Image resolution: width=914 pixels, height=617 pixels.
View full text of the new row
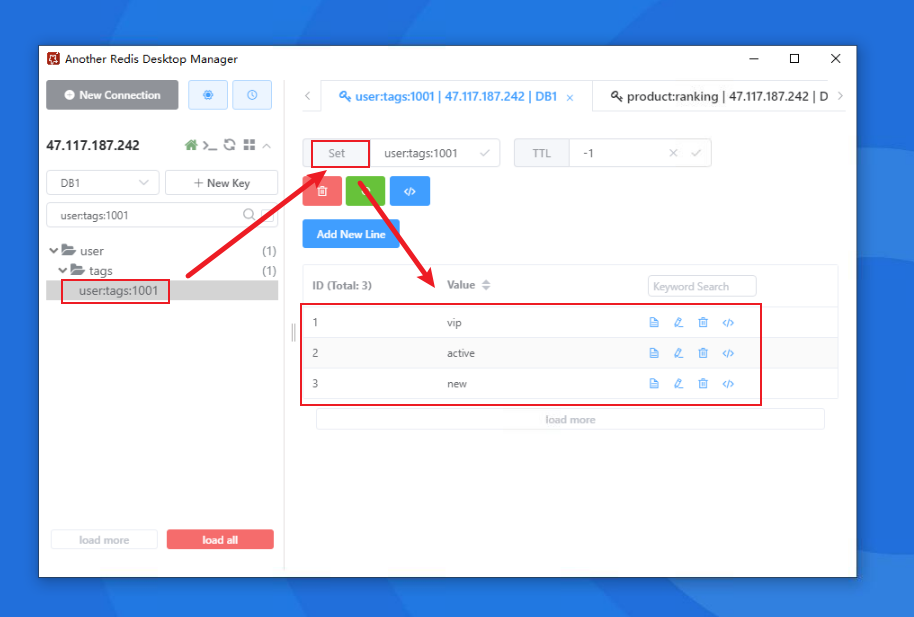point(654,383)
